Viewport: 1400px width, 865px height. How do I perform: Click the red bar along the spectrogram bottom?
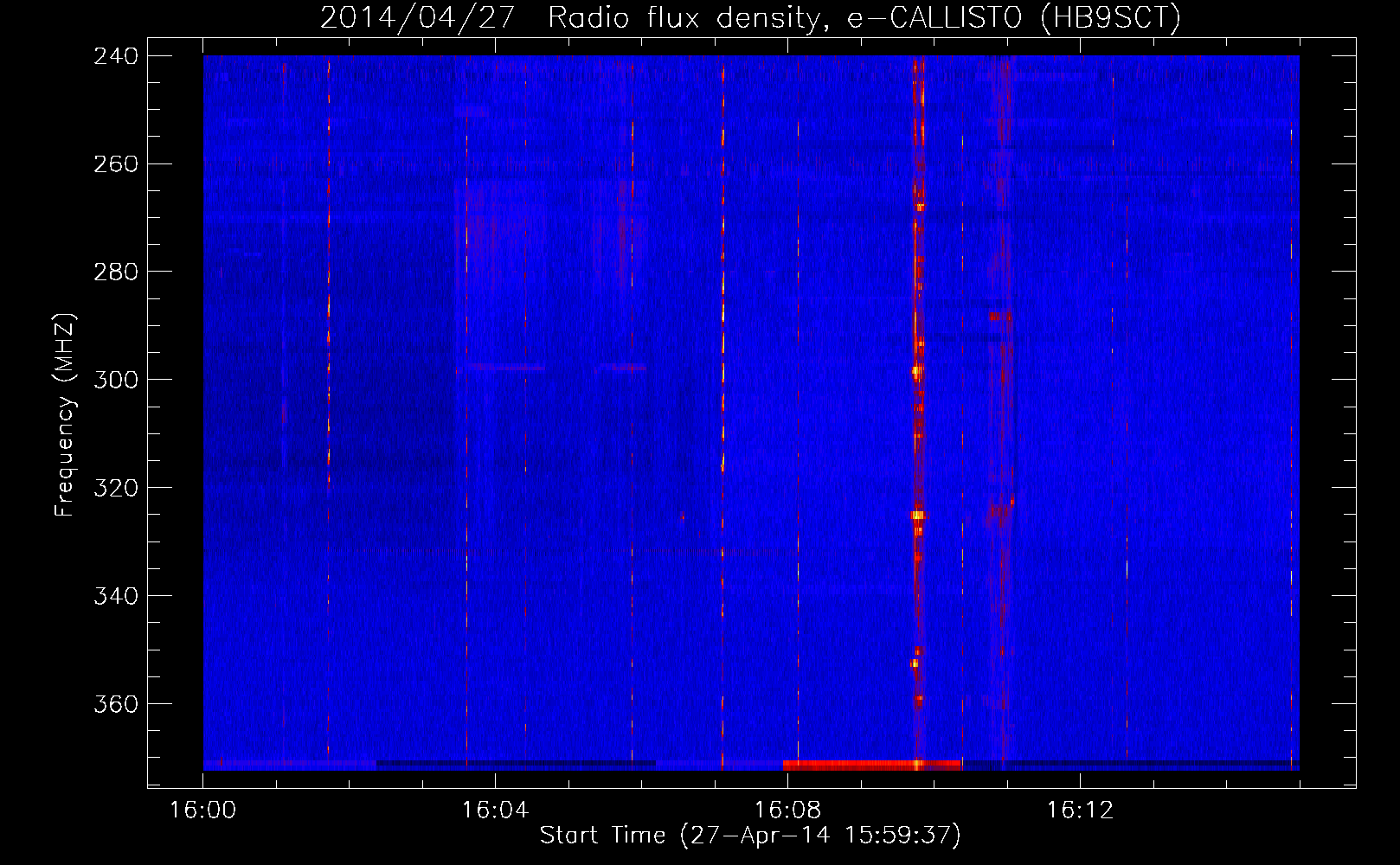pos(871,765)
